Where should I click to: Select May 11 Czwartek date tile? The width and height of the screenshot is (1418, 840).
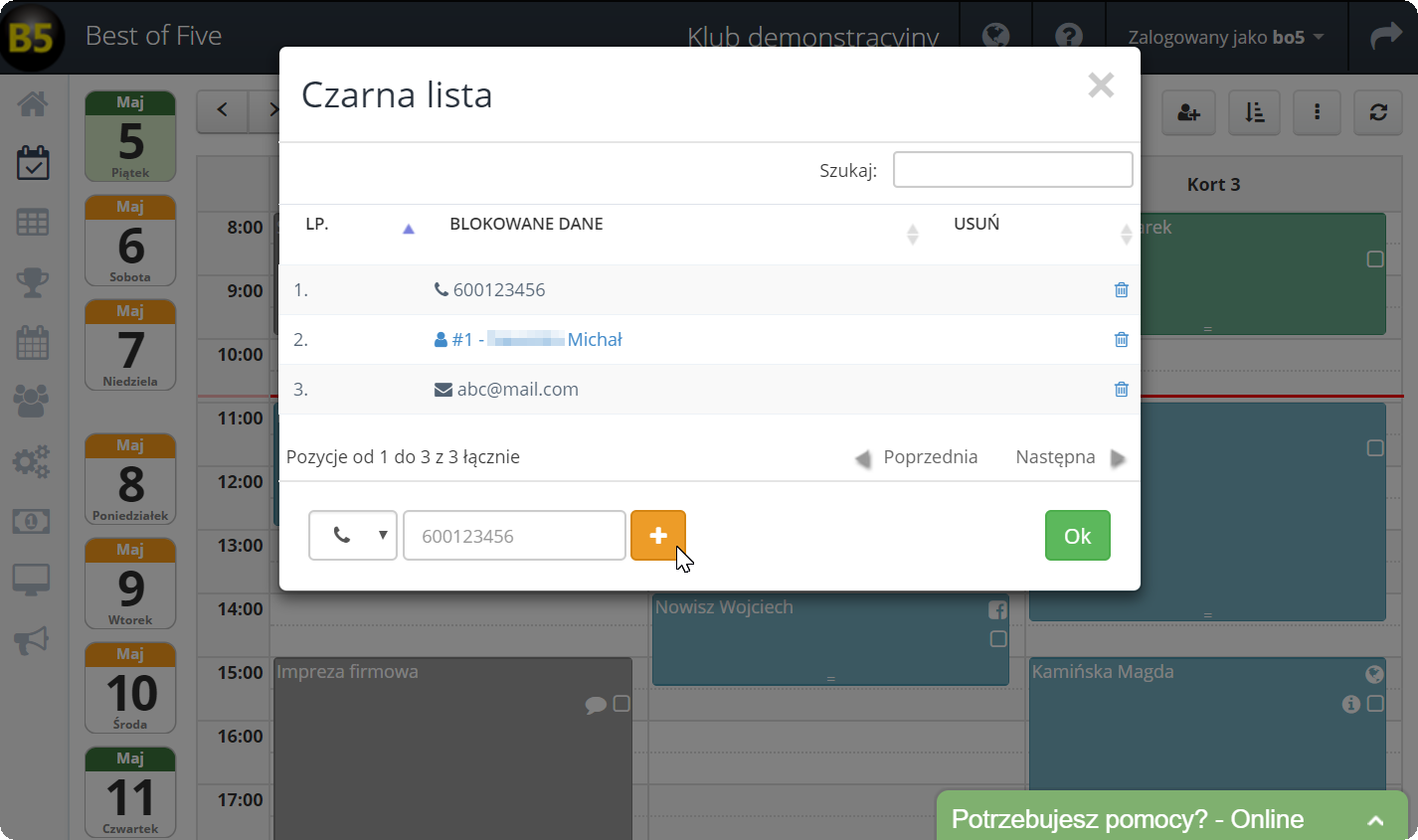pyautogui.click(x=130, y=792)
